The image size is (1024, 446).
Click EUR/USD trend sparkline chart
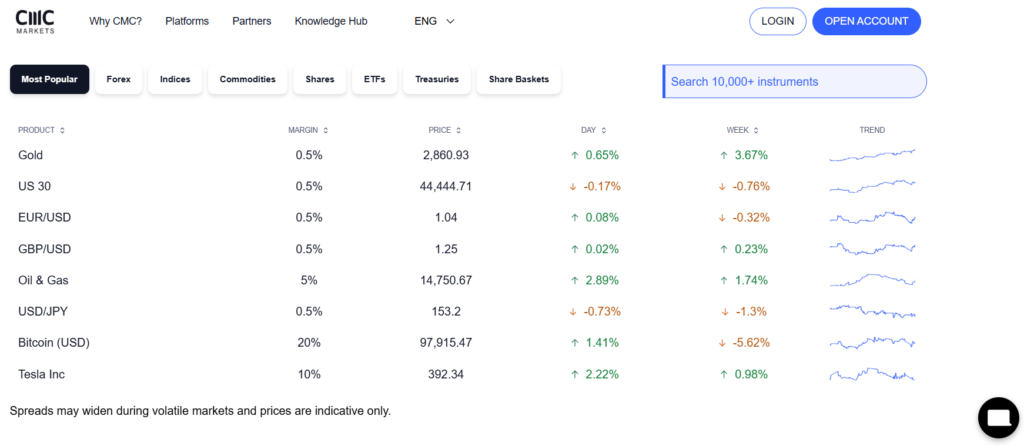tap(872, 217)
